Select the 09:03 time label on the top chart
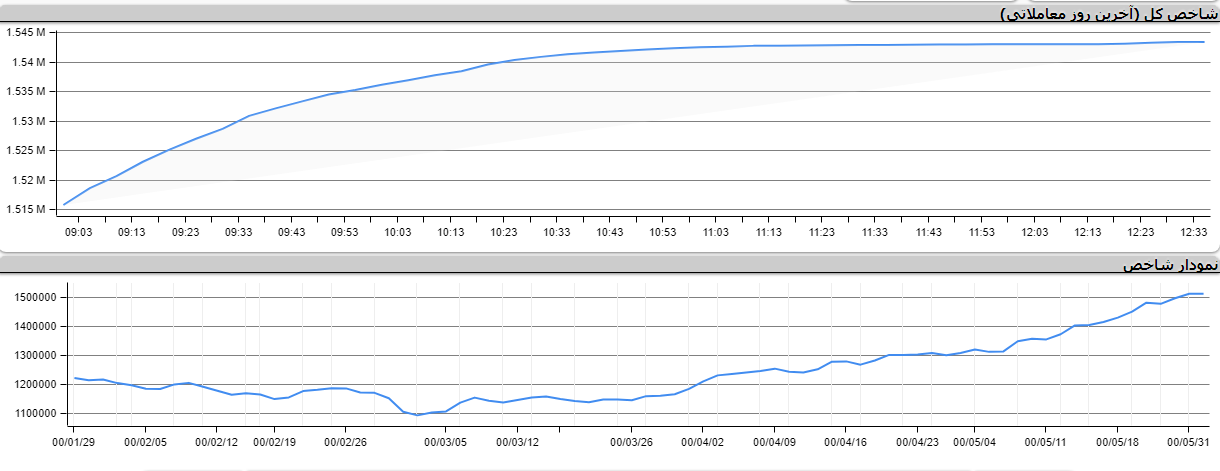This screenshot has height=471, width=1220. (x=79, y=232)
